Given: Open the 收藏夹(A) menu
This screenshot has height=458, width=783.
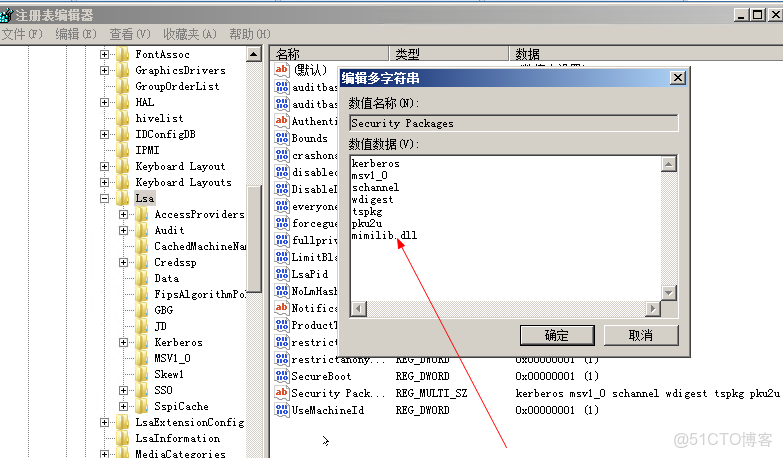Looking at the screenshot, I should [x=190, y=34].
